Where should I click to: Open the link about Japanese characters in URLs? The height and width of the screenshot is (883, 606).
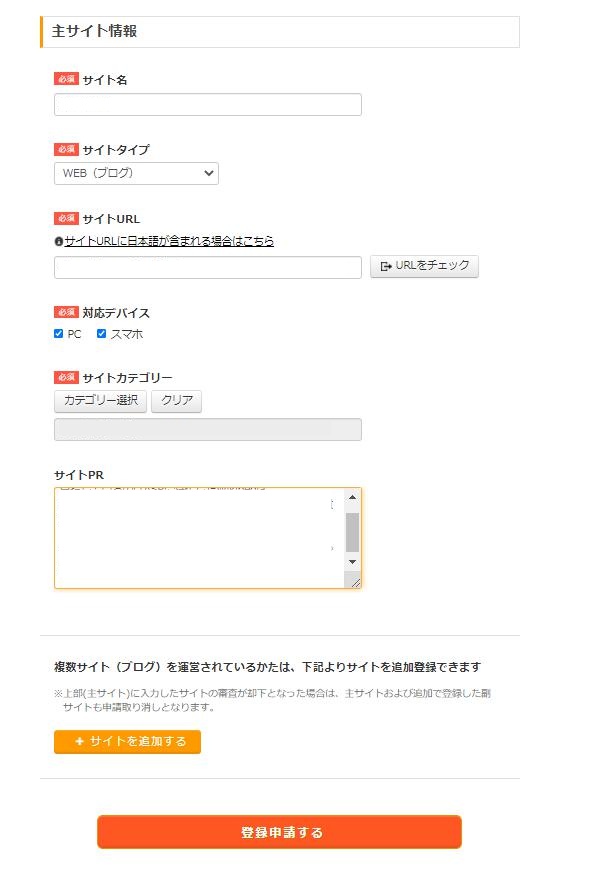pos(169,241)
